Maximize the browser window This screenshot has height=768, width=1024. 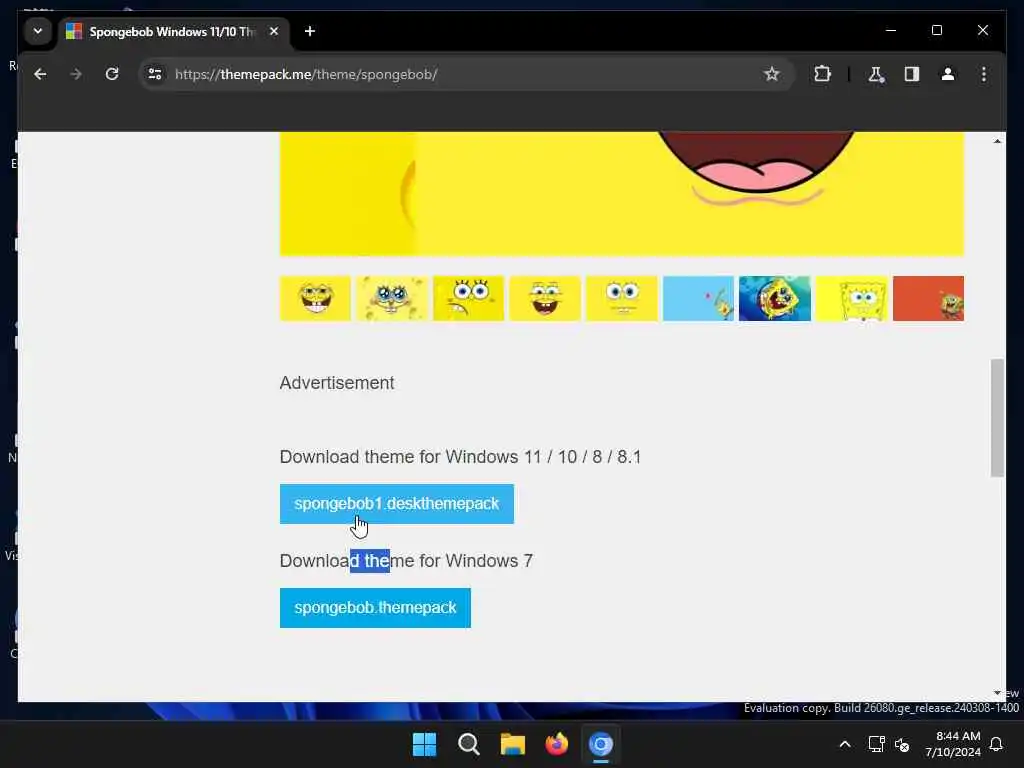(936, 30)
